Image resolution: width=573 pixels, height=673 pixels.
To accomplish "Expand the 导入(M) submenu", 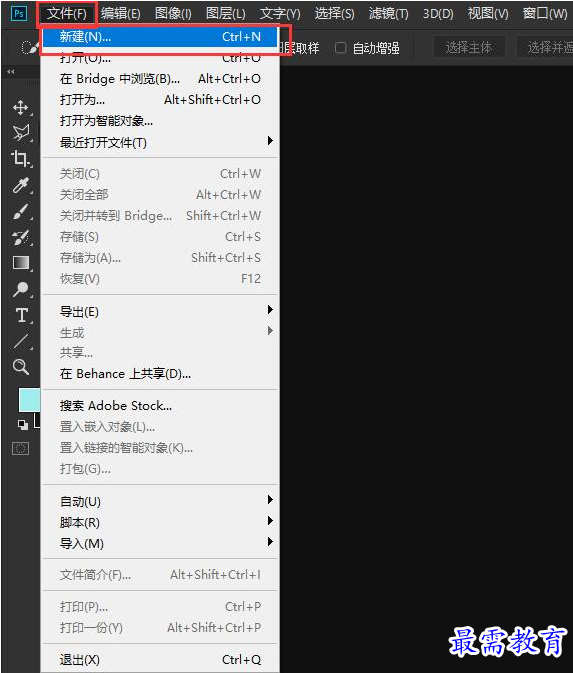I will coord(160,543).
